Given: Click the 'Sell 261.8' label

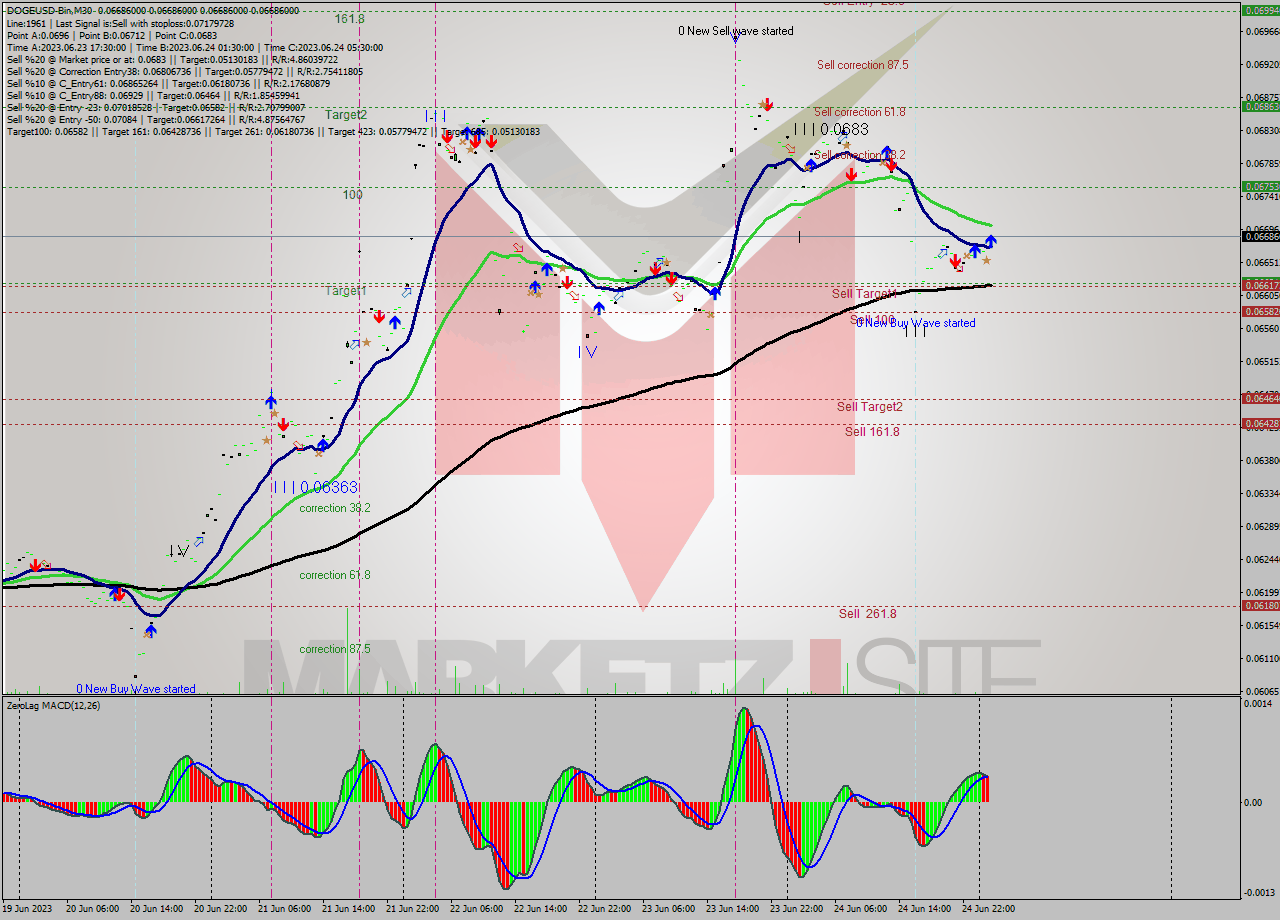Looking at the screenshot, I should pyautogui.click(x=867, y=614).
